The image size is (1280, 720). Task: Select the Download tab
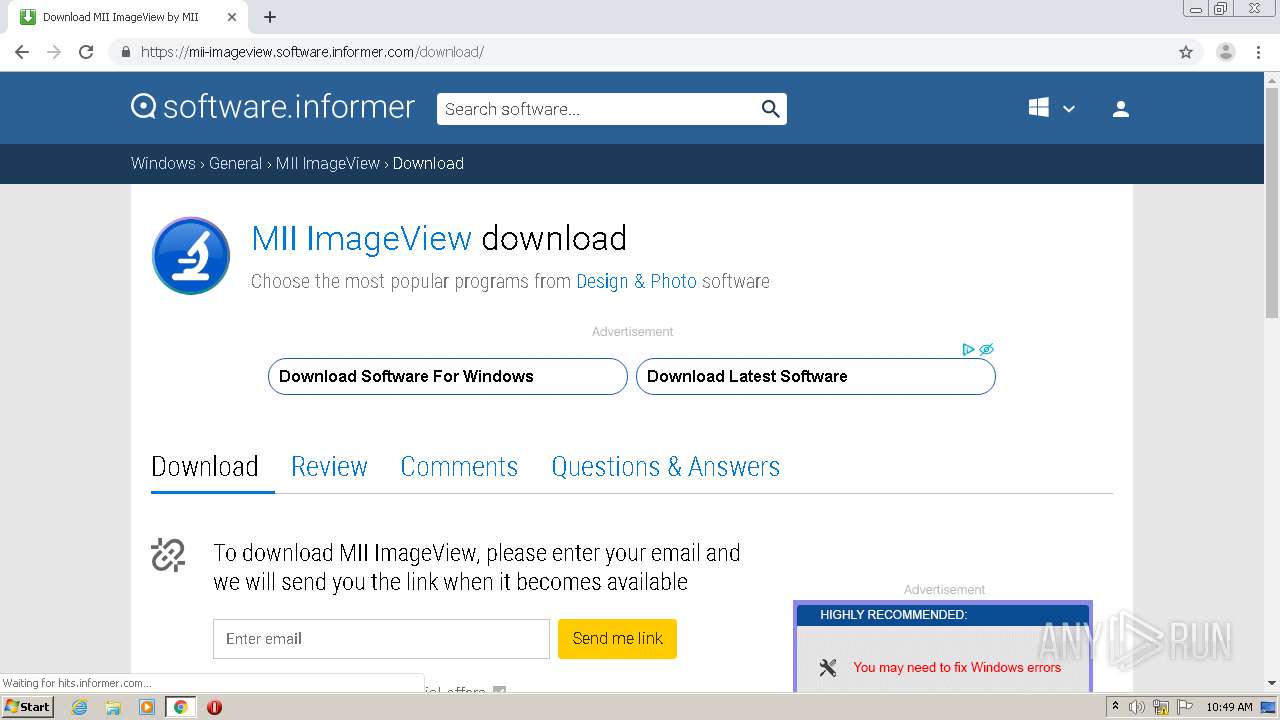pyautogui.click(x=205, y=466)
